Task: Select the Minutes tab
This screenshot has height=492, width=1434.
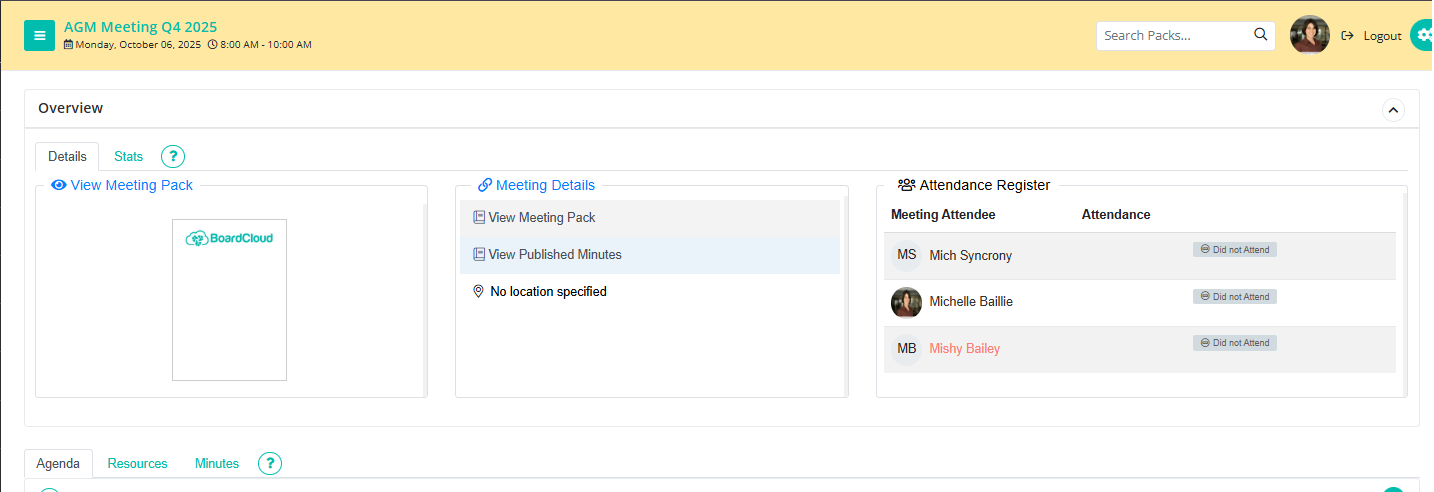Action: [x=217, y=463]
